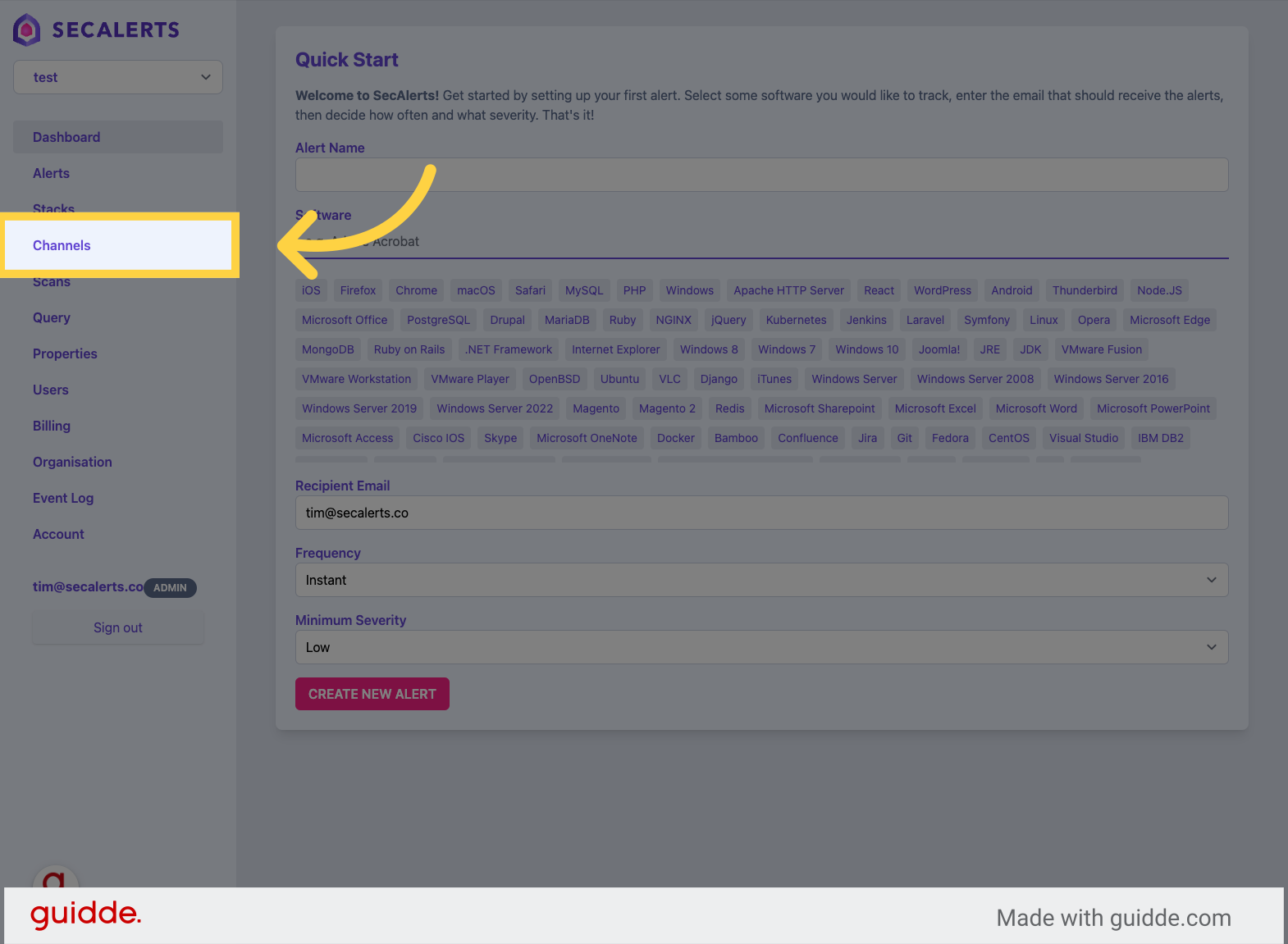Screen dimensions: 1288x944
Task: Click the SecAlerts logo icon
Action: tap(27, 30)
